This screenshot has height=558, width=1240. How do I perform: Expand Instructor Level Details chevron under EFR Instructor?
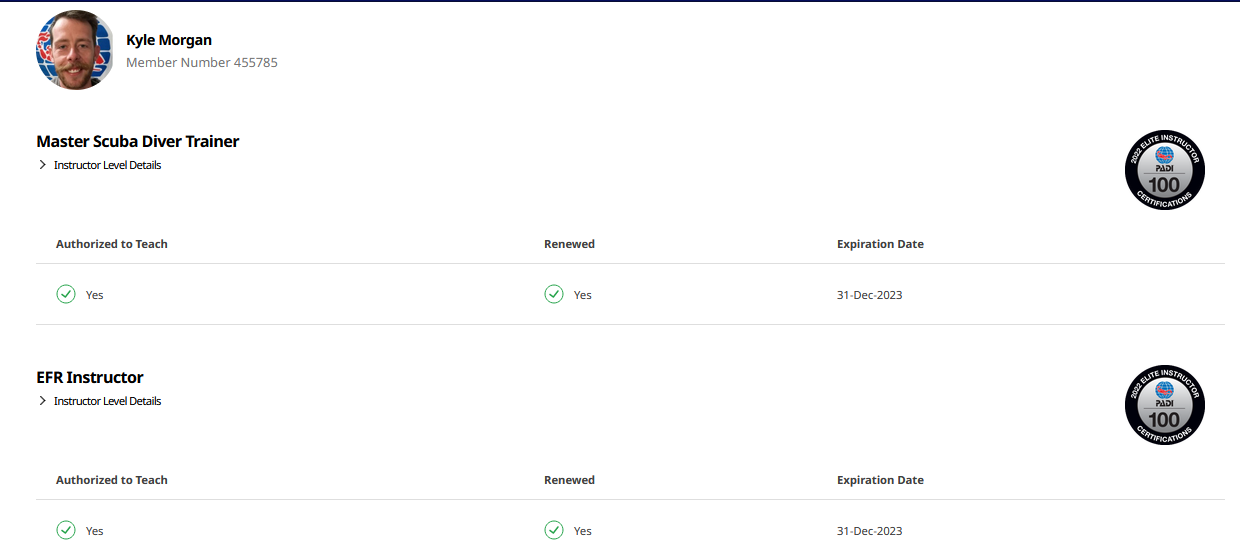pos(42,401)
